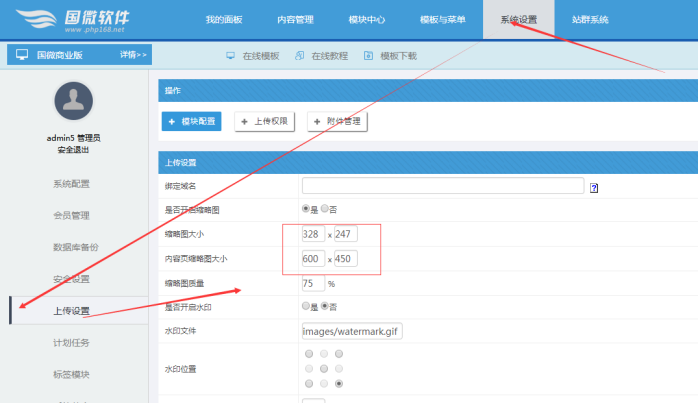Select 否 for 是否开启缩略图
Image resolution: width=698 pixels, height=403 pixels.
325,209
